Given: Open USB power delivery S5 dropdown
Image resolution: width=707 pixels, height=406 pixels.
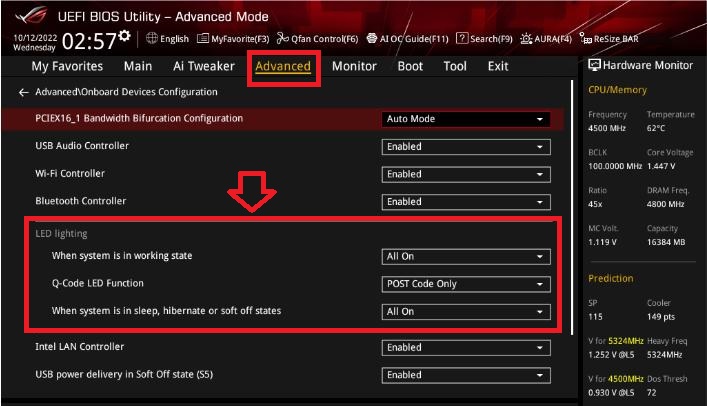Looking at the screenshot, I should click(x=466, y=375).
